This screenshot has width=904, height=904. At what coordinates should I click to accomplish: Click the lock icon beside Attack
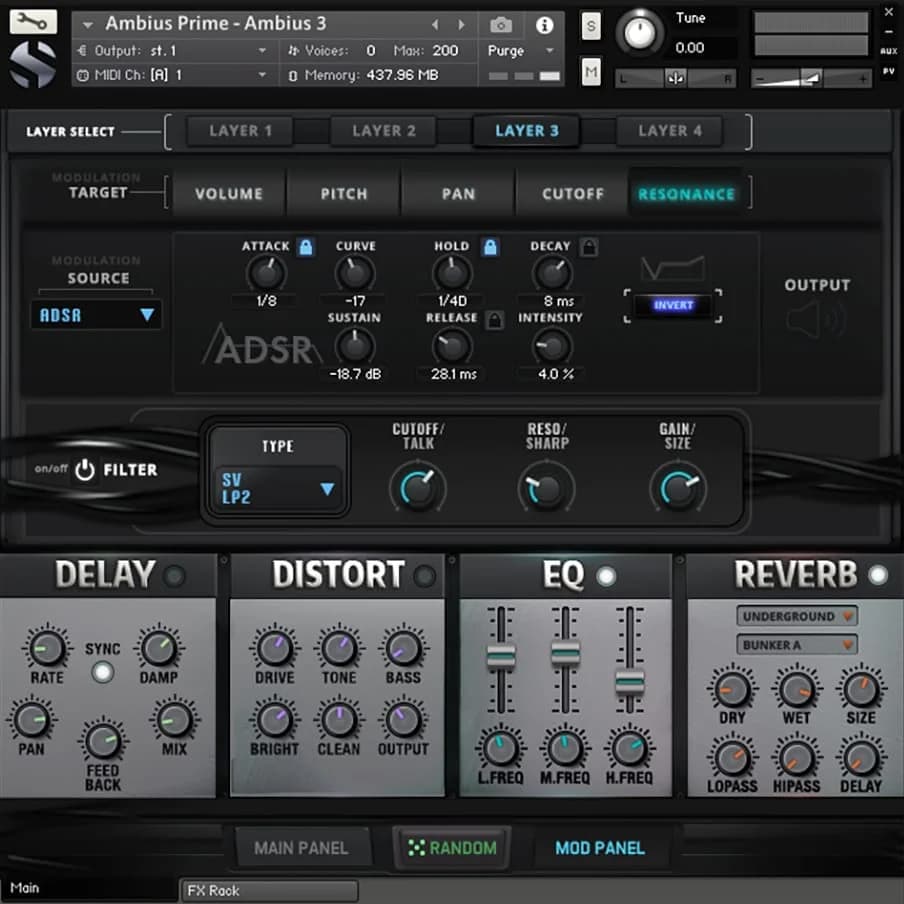[x=306, y=246]
